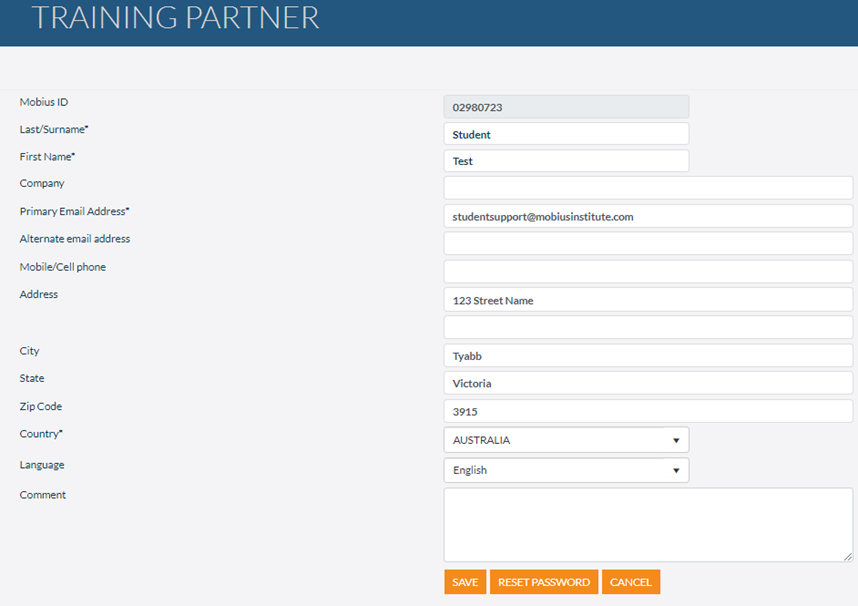Click the empty second Address line field
The height and width of the screenshot is (606, 858).
pos(648,327)
